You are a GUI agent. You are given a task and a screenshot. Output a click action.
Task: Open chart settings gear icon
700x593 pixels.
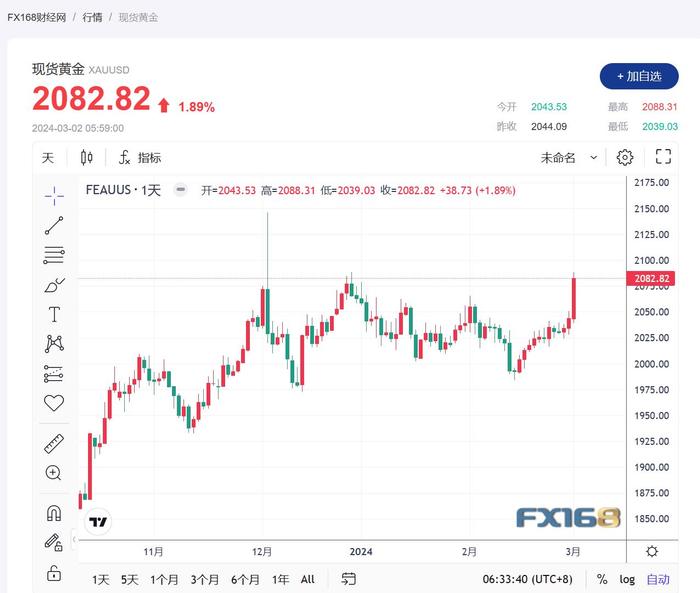(x=625, y=157)
